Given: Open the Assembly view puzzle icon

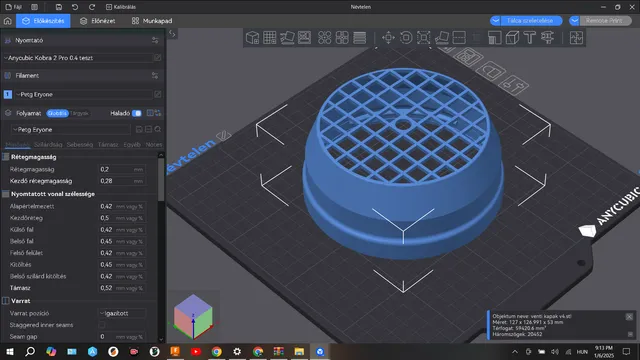Looking at the screenshot, I should click(x=576, y=38).
